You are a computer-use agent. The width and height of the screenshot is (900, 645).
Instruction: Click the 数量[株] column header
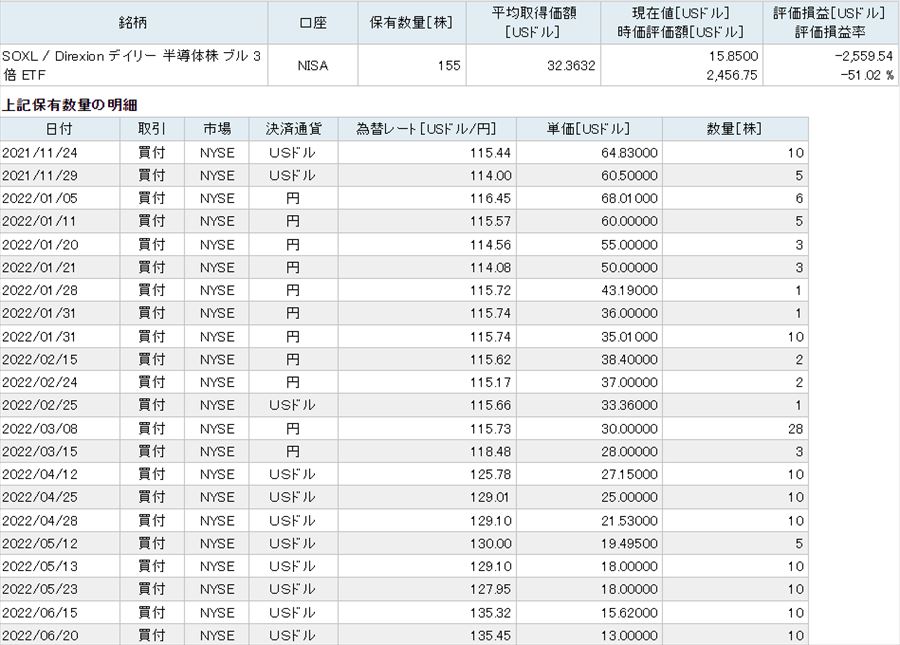pyautogui.click(x=735, y=129)
